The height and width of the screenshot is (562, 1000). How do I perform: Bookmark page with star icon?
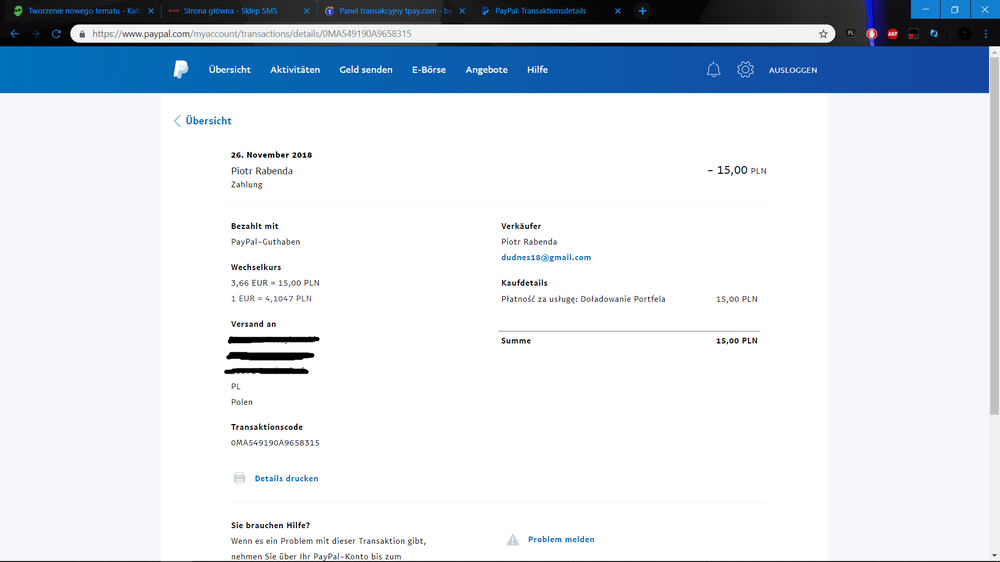[x=823, y=34]
